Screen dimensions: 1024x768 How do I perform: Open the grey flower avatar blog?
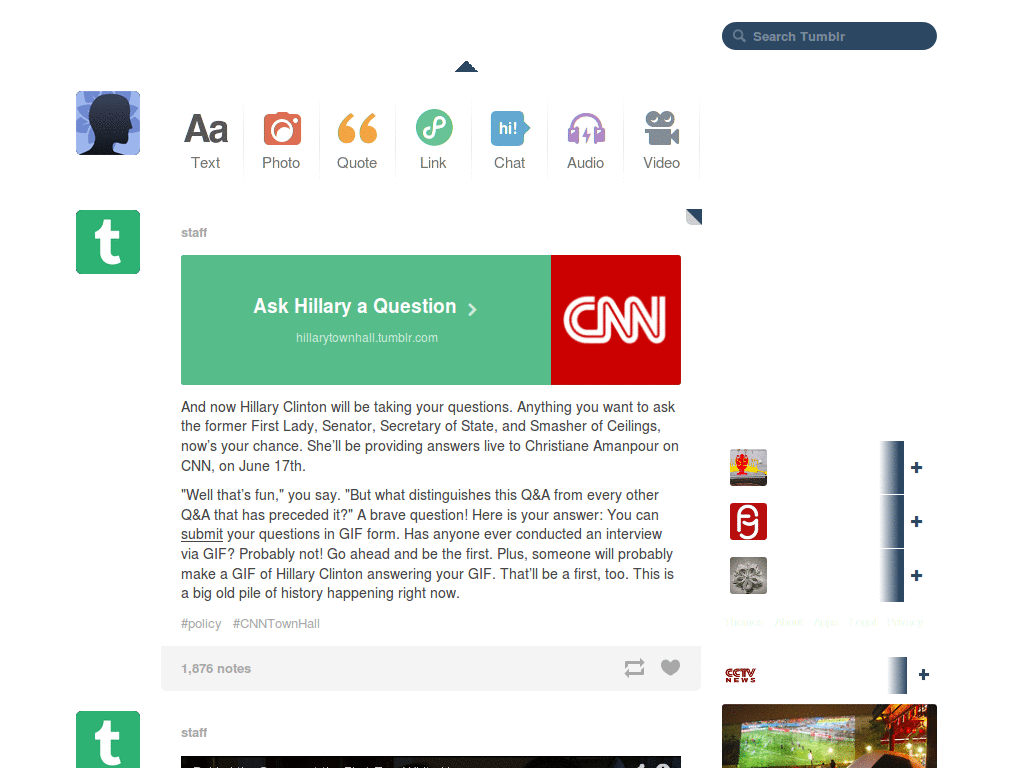pos(748,575)
